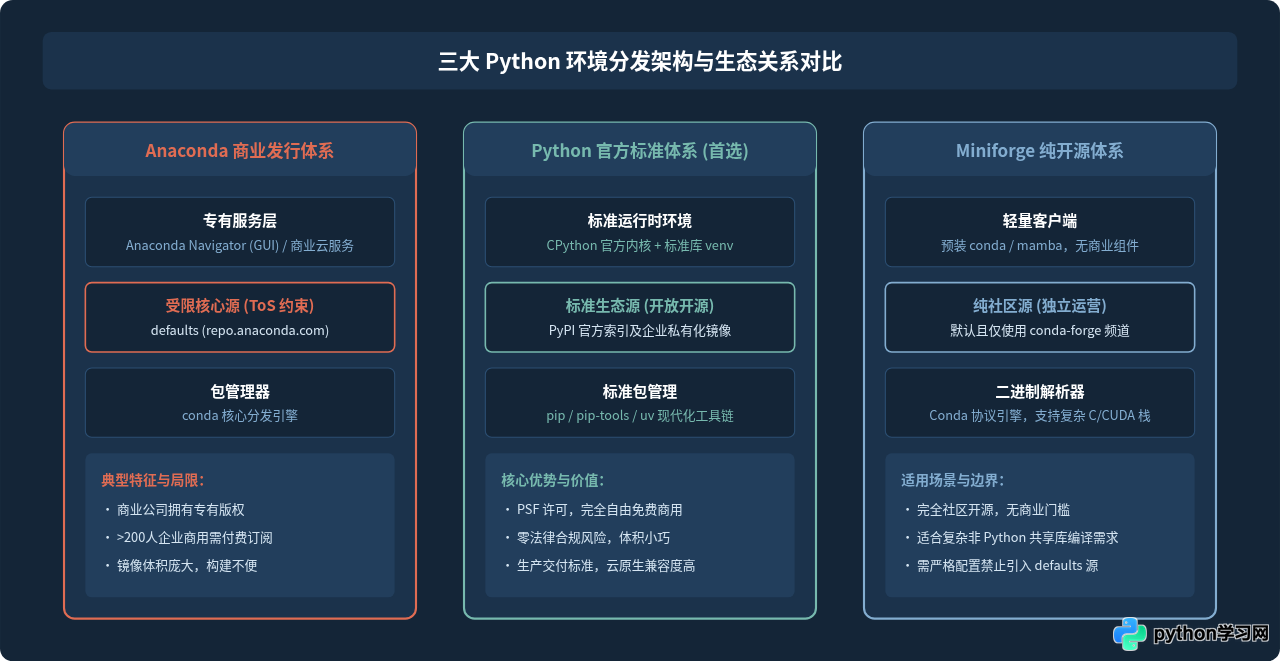Viewport: 1280px width, 662px height.
Task: Click the title 三大 Python 环境分发架构与生态关系对比
Action: (640, 61)
